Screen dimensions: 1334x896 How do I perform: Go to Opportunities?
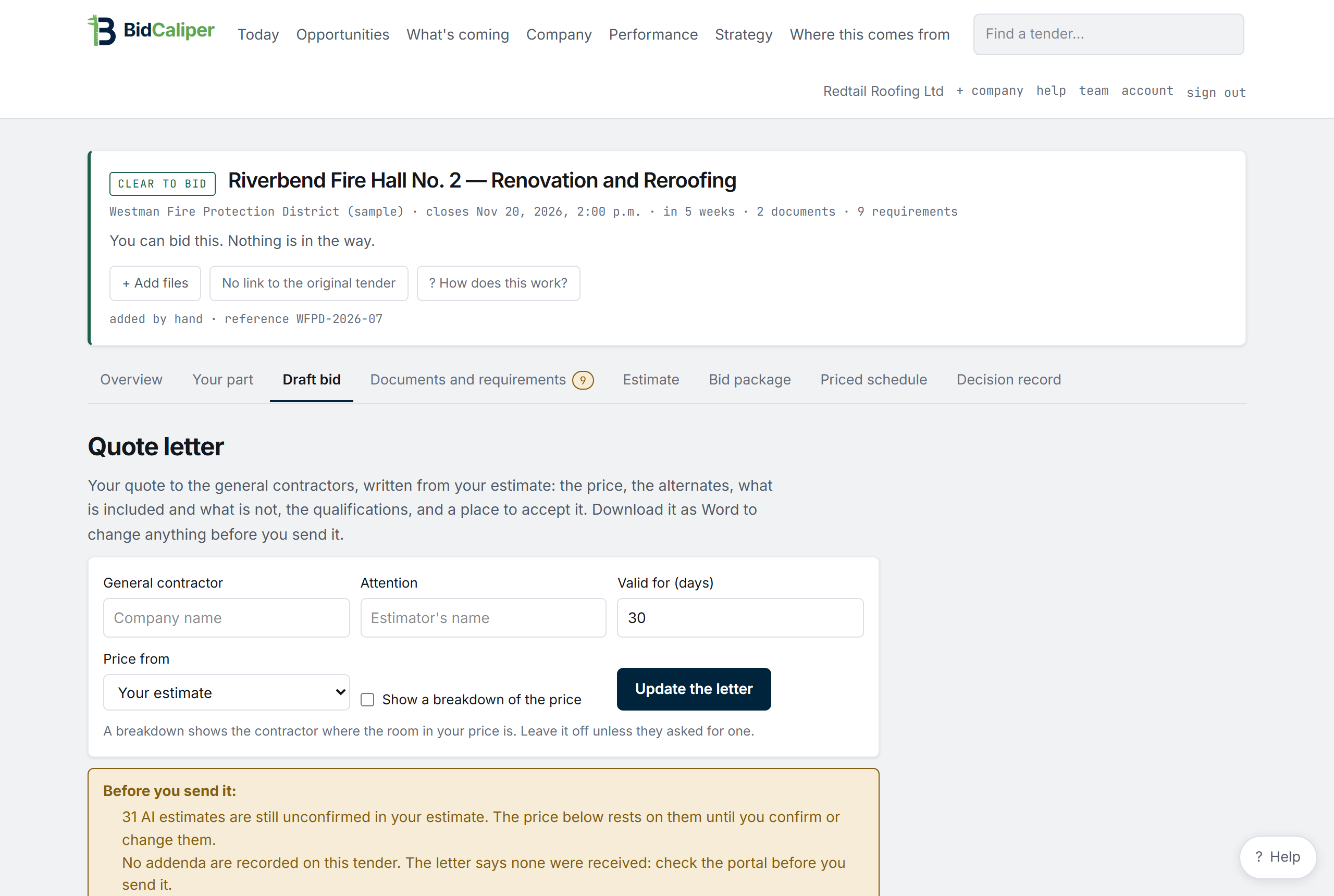pos(342,34)
